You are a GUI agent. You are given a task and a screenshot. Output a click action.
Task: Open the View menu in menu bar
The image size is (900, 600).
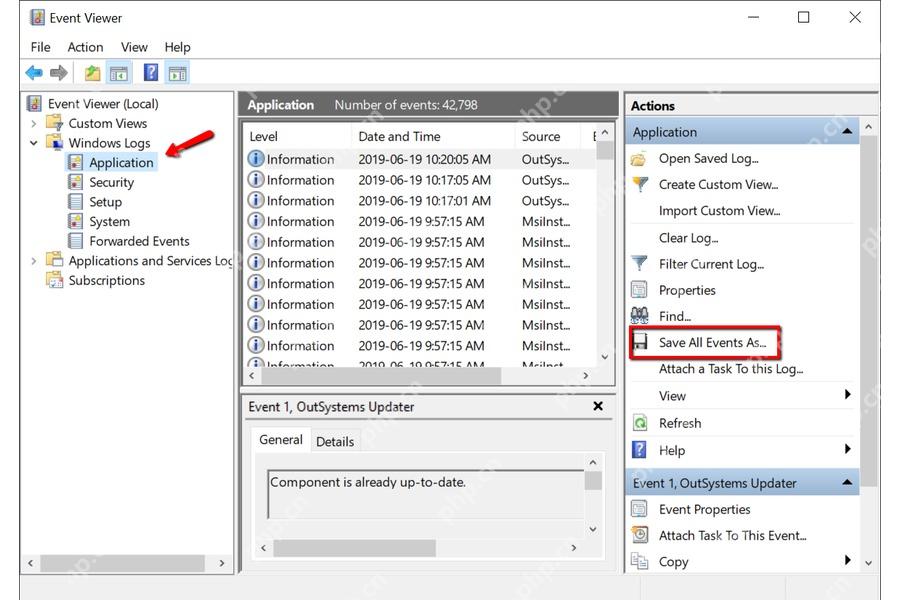[134, 47]
